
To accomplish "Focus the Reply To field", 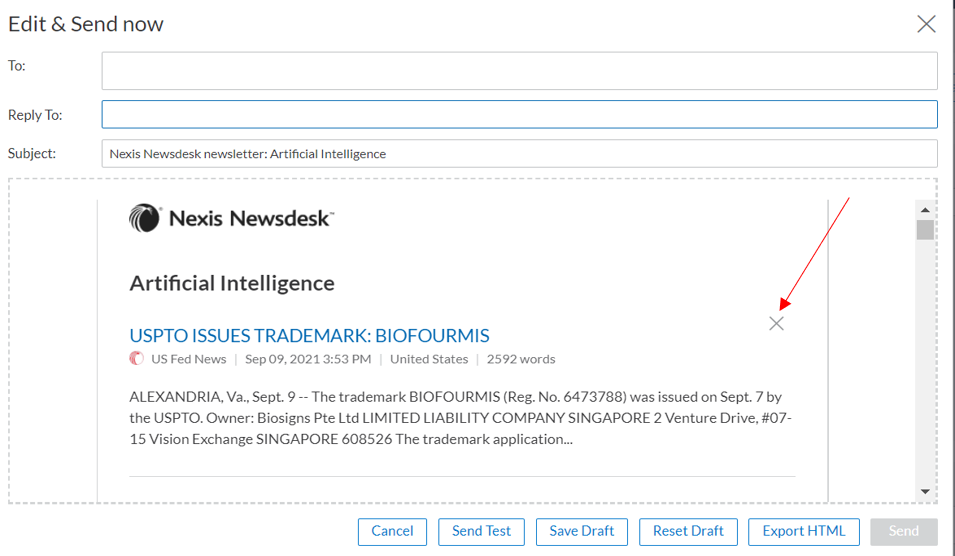I will click(x=519, y=114).
